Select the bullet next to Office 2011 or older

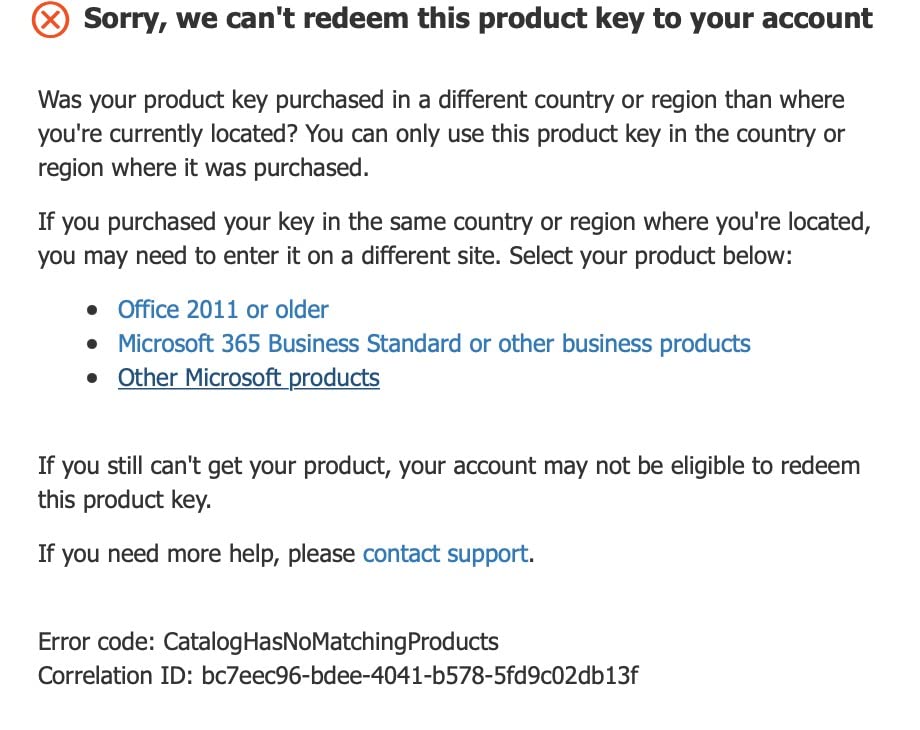point(93,310)
